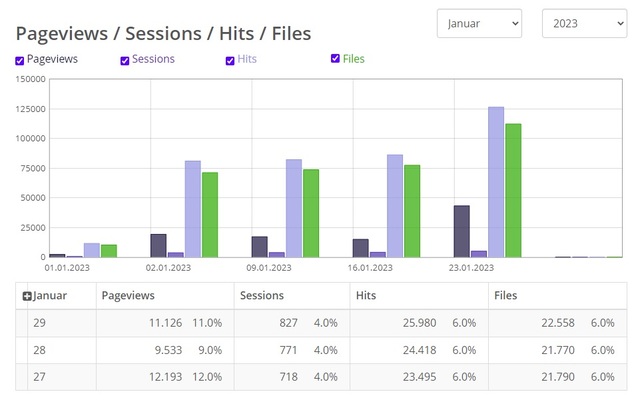
Task: Select the table row for day 27
Action: 320,376
